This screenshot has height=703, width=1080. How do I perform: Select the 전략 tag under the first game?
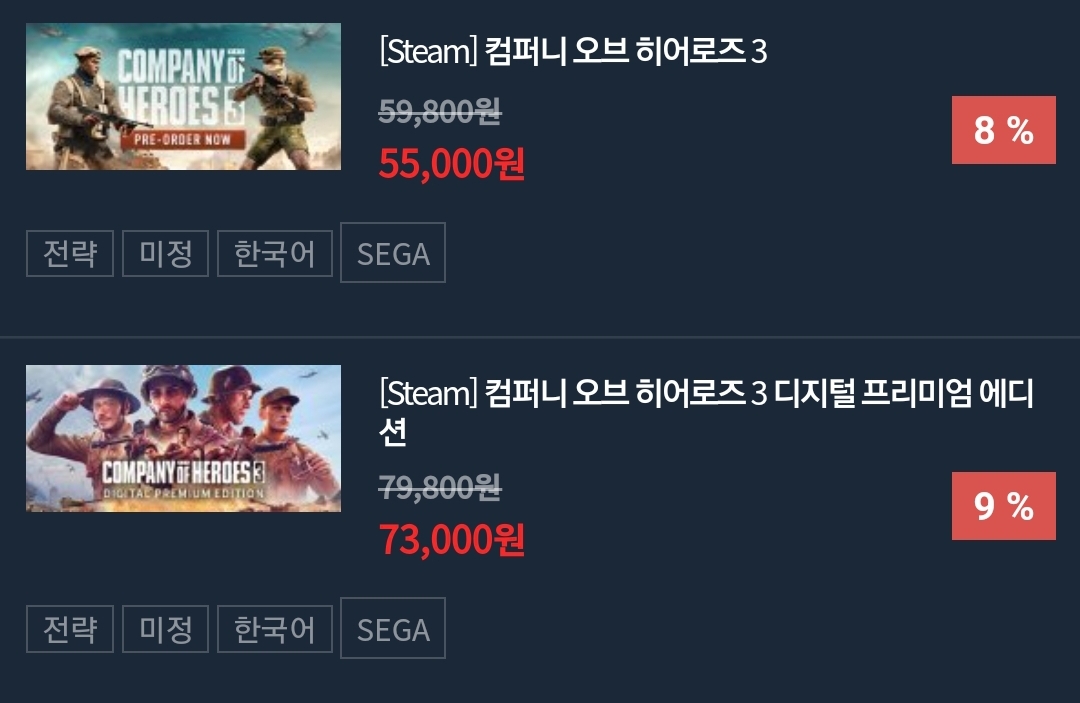[70, 253]
